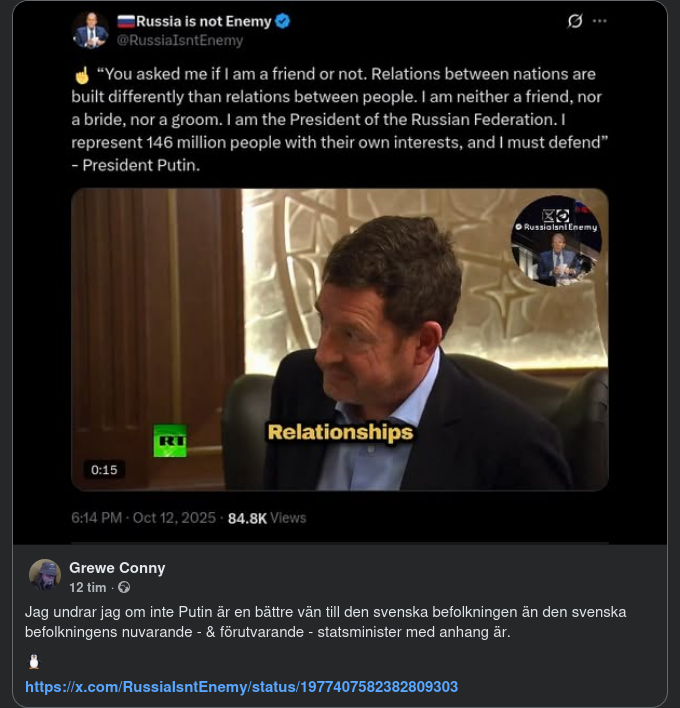Open the Grok icon on the tweet

tap(575, 21)
